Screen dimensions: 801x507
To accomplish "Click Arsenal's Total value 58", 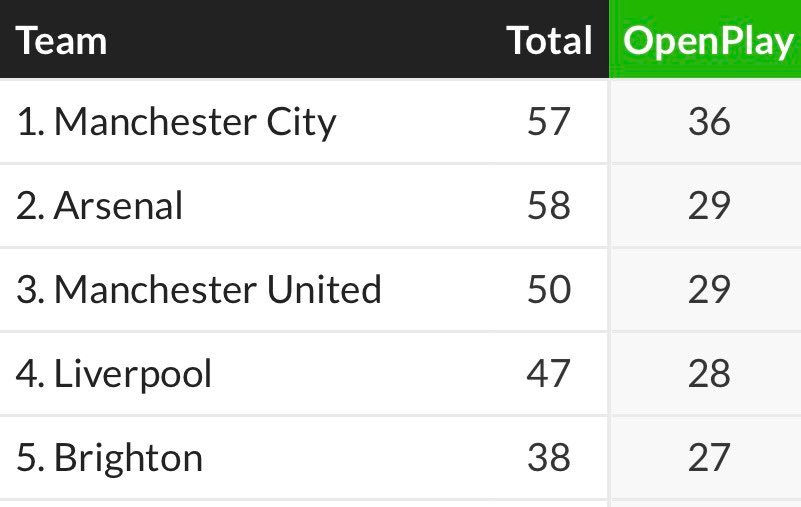I will tap(548, 206).
